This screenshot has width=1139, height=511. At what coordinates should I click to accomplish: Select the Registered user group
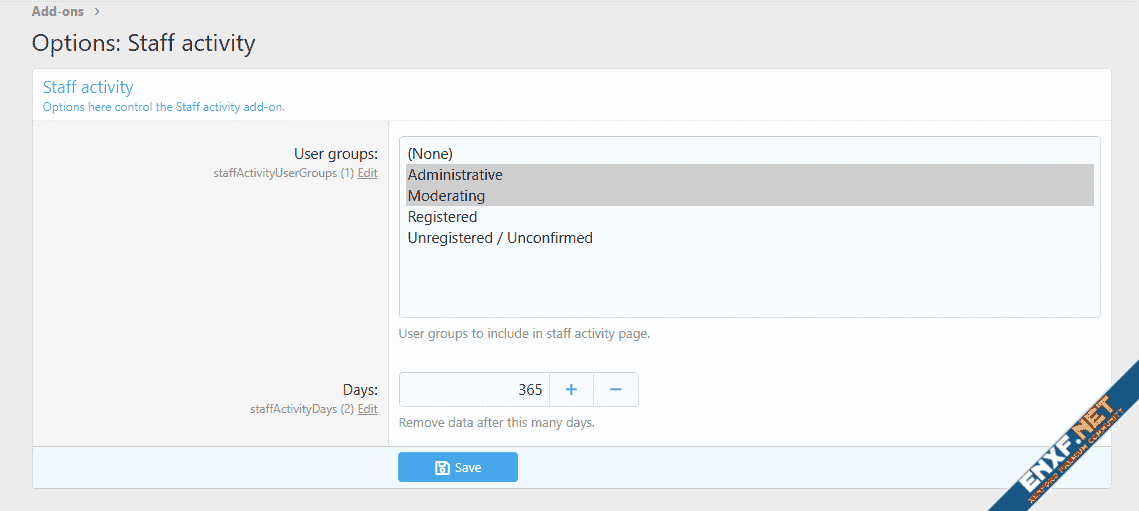442,217
